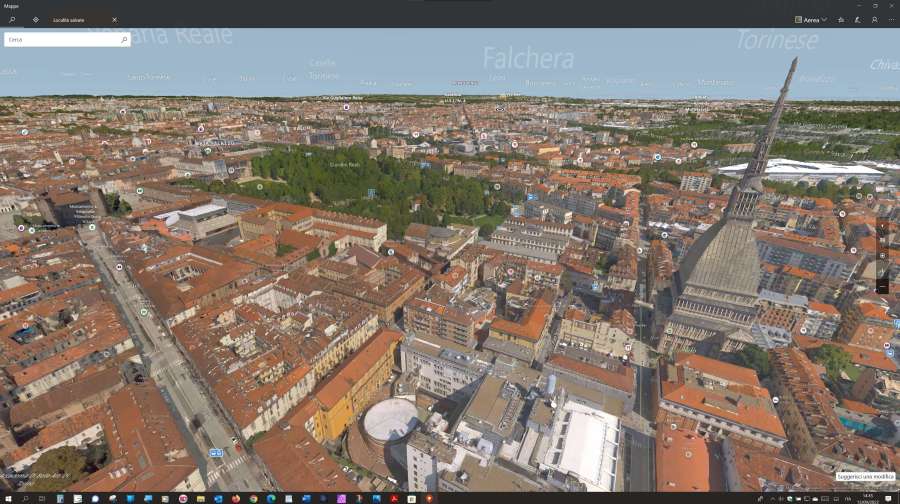Open the more options ellipsis menu
Screen dimensions: 900x504
coord(891,19)
